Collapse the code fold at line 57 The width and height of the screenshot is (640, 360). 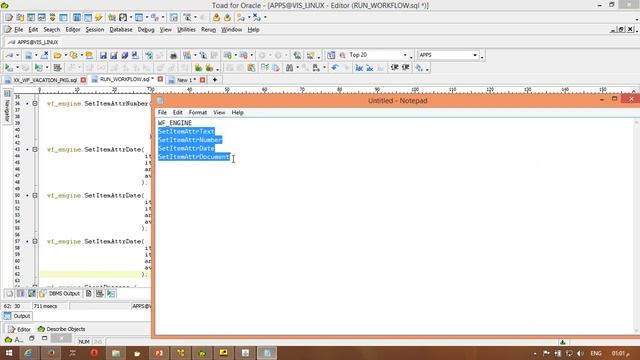(35, 241)
